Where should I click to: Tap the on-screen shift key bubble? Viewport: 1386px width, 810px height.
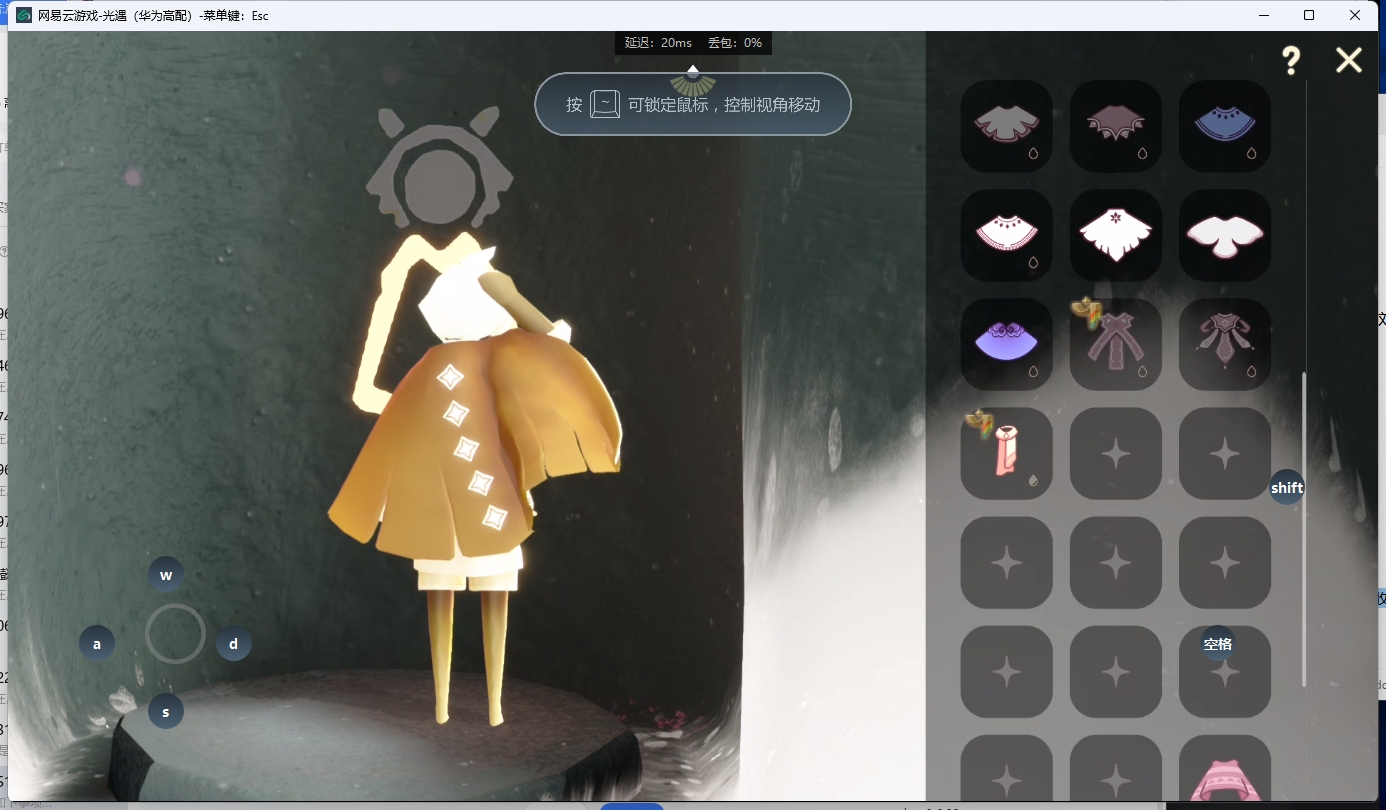coord(1287,488)
